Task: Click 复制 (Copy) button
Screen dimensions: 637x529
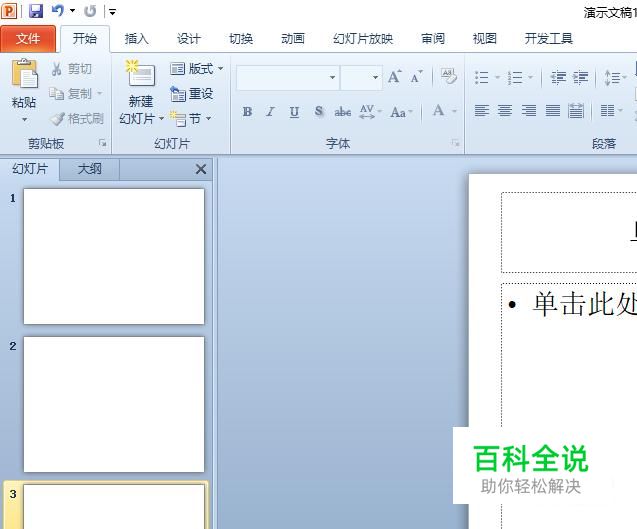Action: pyautogui.click(x=75, y=94)
